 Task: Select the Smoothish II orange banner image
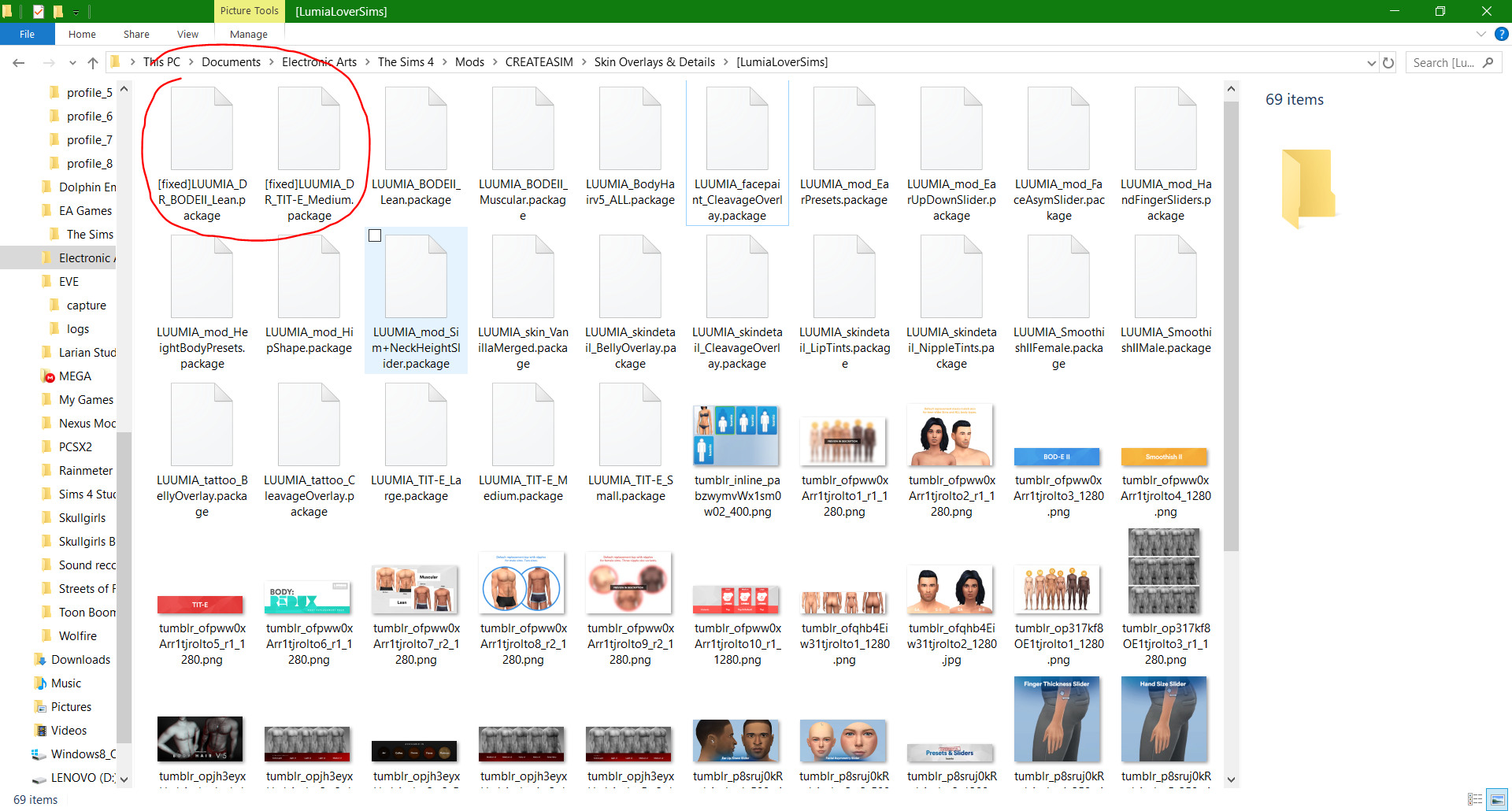1164,457
